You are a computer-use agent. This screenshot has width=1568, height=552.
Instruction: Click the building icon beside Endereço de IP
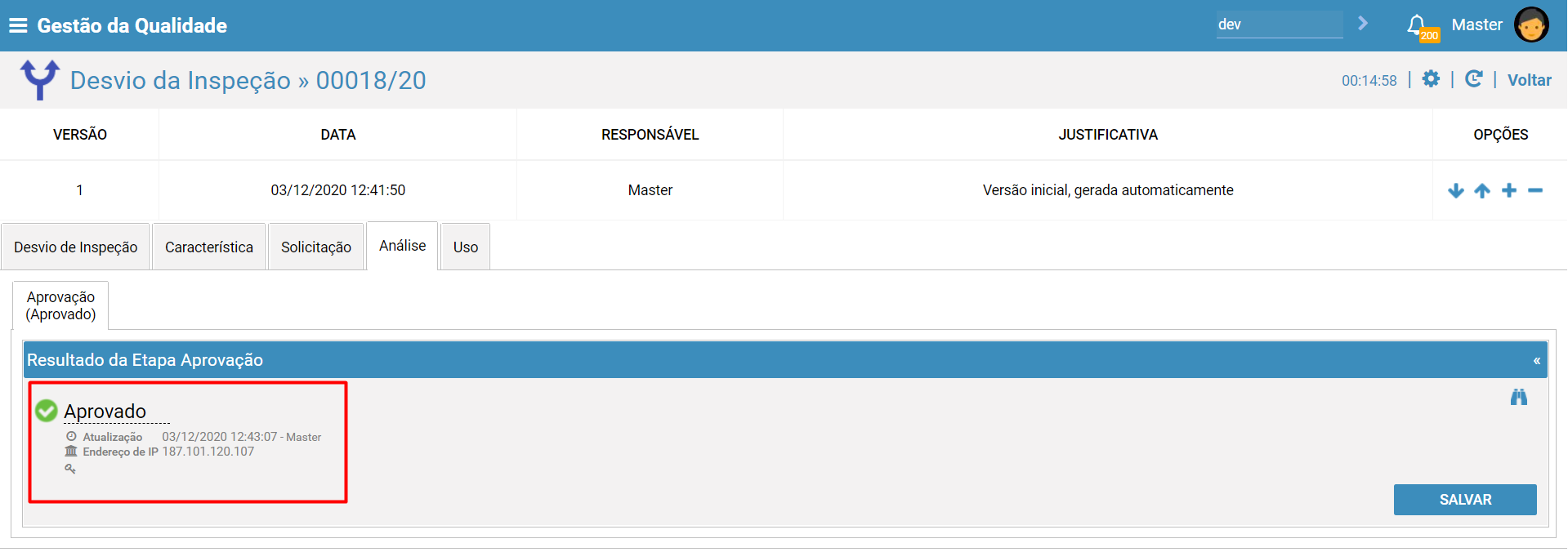(71, 451)
